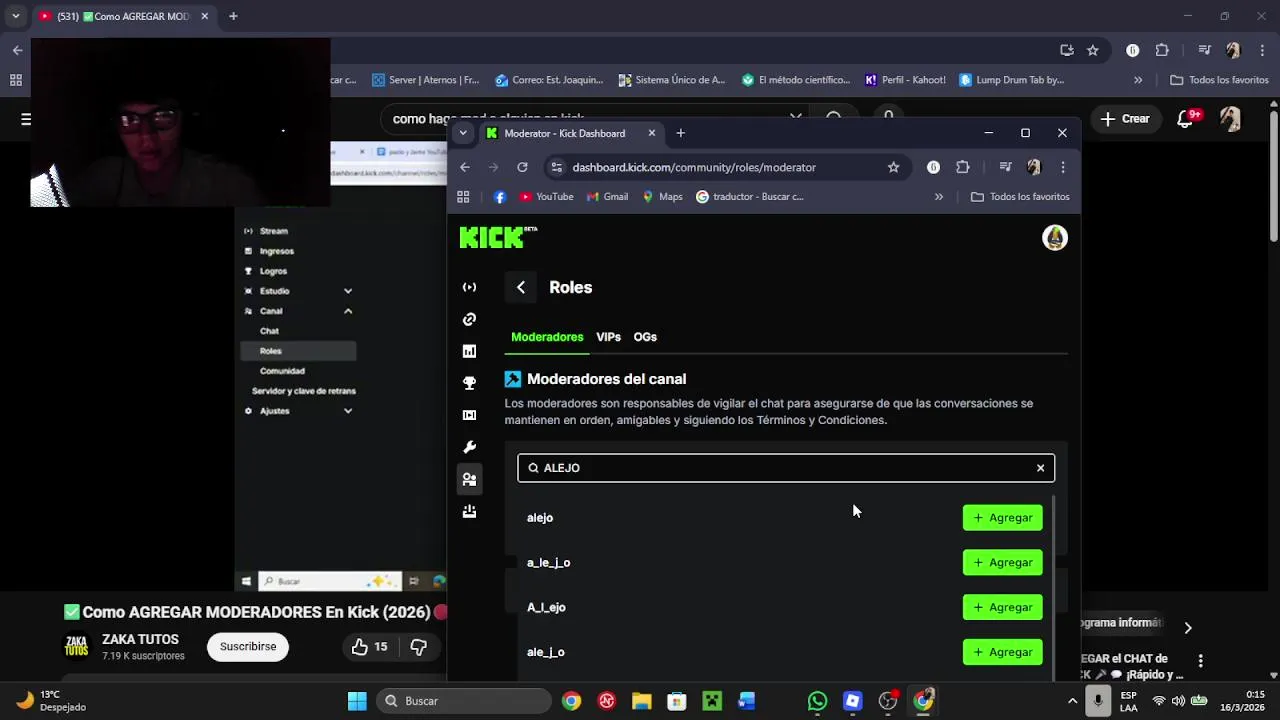Open video options three dots for suggested video
The width and height of the screenshot is (1280, 720).
click(1200, 661)
